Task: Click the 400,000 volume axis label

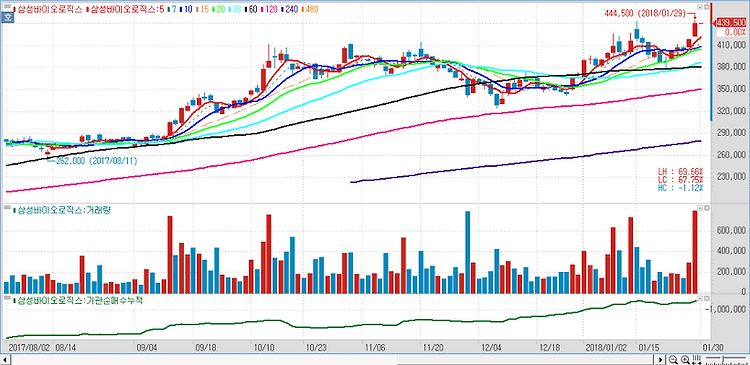Action: pyautogui.click(x=732, y=251)
